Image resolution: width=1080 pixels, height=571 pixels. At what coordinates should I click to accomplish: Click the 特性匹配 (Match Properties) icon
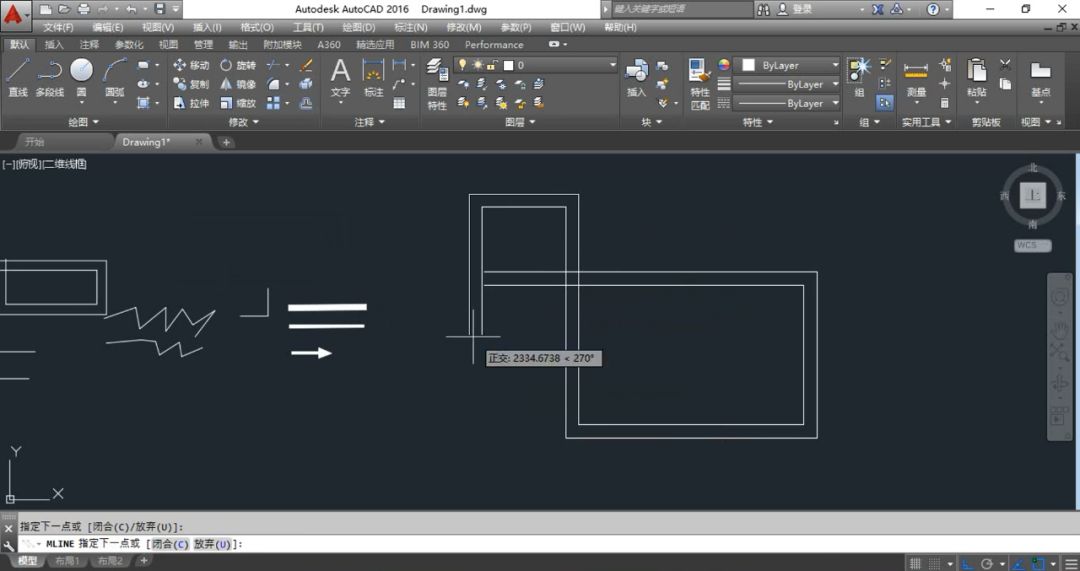(700, 84)
